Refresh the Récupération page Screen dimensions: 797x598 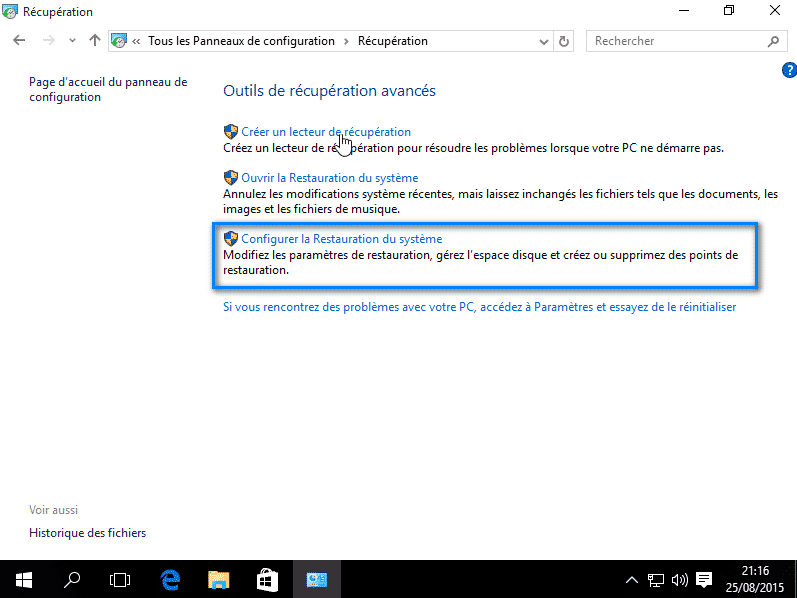tap(565, 41)
